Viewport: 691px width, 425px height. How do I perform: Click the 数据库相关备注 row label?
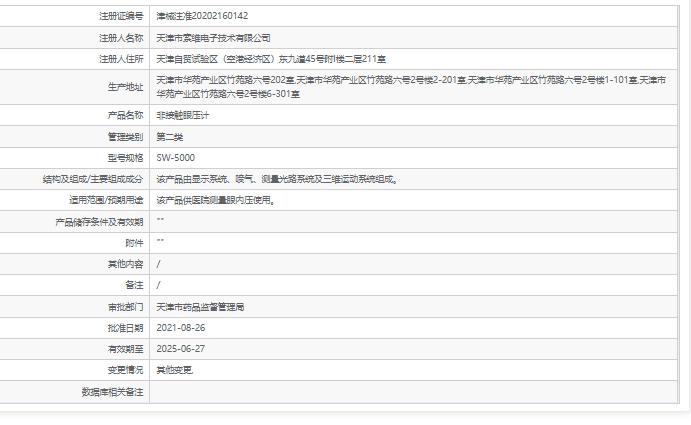pyautogui.click(x=112, y=391)
